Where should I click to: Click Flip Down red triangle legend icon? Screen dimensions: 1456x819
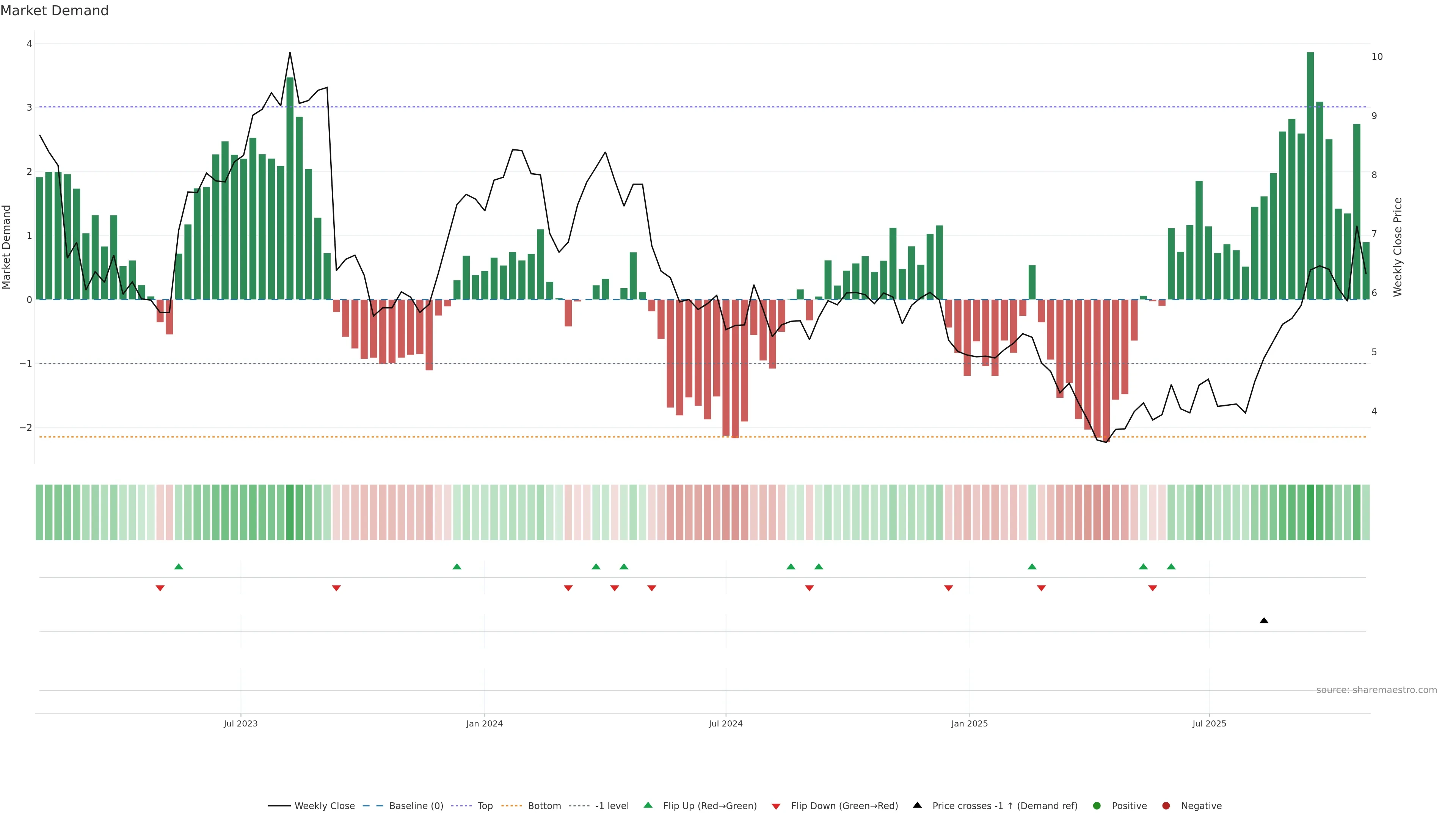point(776,806)
